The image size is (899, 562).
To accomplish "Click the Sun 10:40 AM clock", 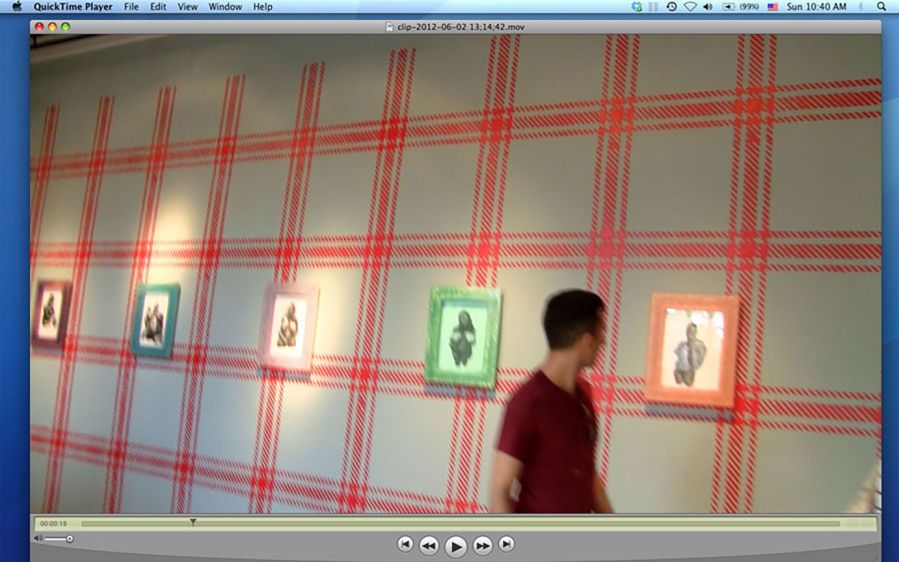I will point(816,7).
